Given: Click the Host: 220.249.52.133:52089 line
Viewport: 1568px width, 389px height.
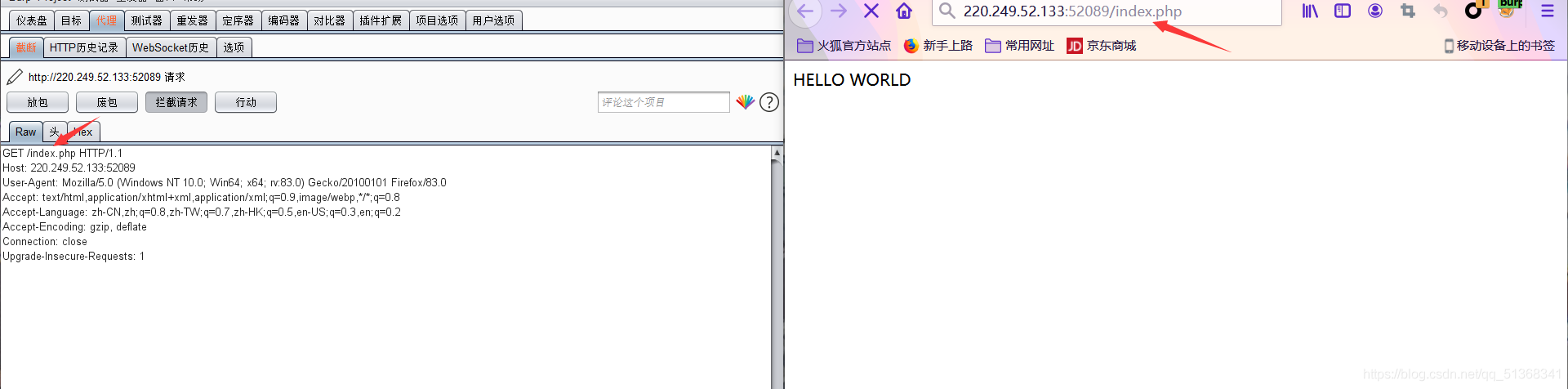Looking at the screenshot, I should click(x=69, y=168).
